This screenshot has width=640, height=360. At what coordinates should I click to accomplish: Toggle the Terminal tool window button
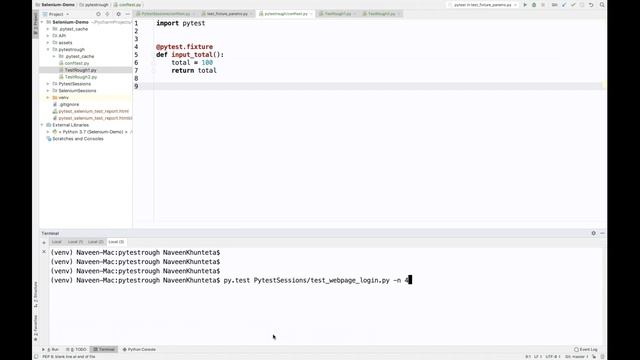click(x=104, y=349)
